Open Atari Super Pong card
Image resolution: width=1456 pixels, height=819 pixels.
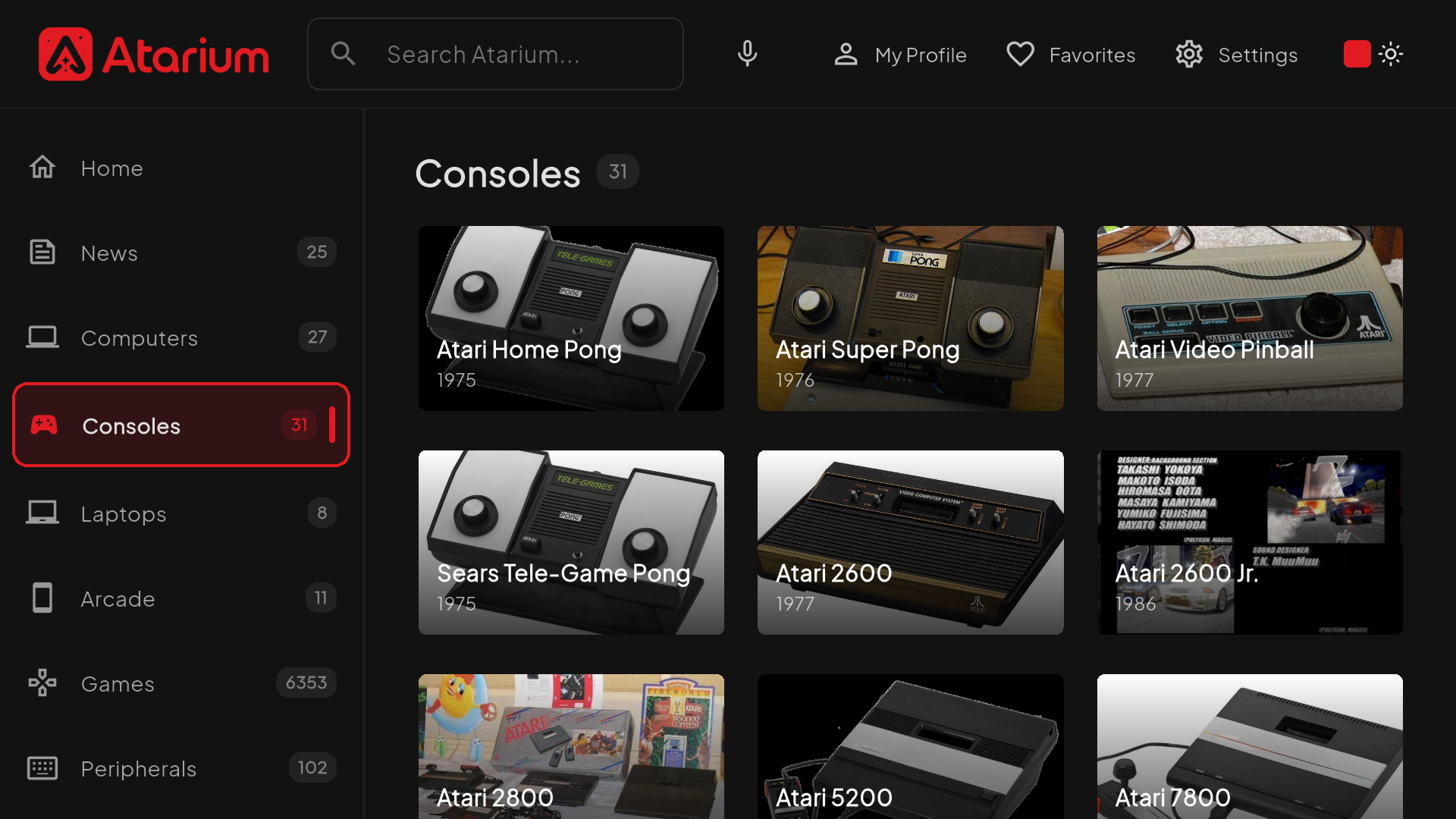point(910,318)
